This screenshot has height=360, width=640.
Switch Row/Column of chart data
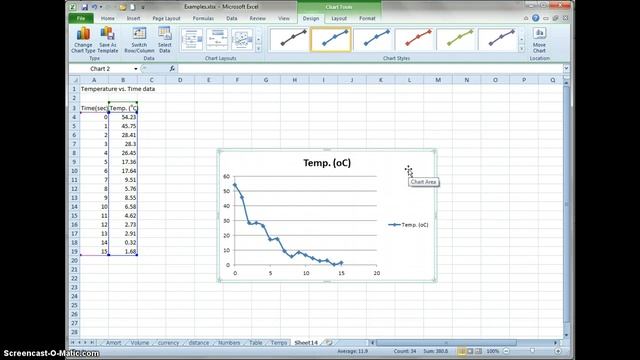pos(139,40)
